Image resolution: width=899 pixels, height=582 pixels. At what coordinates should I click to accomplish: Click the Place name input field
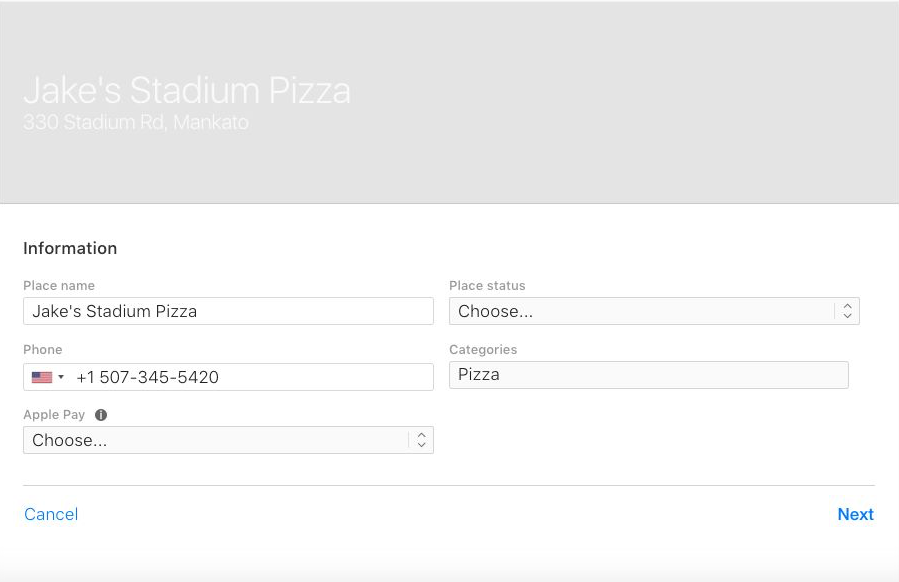tap(228, 311)
